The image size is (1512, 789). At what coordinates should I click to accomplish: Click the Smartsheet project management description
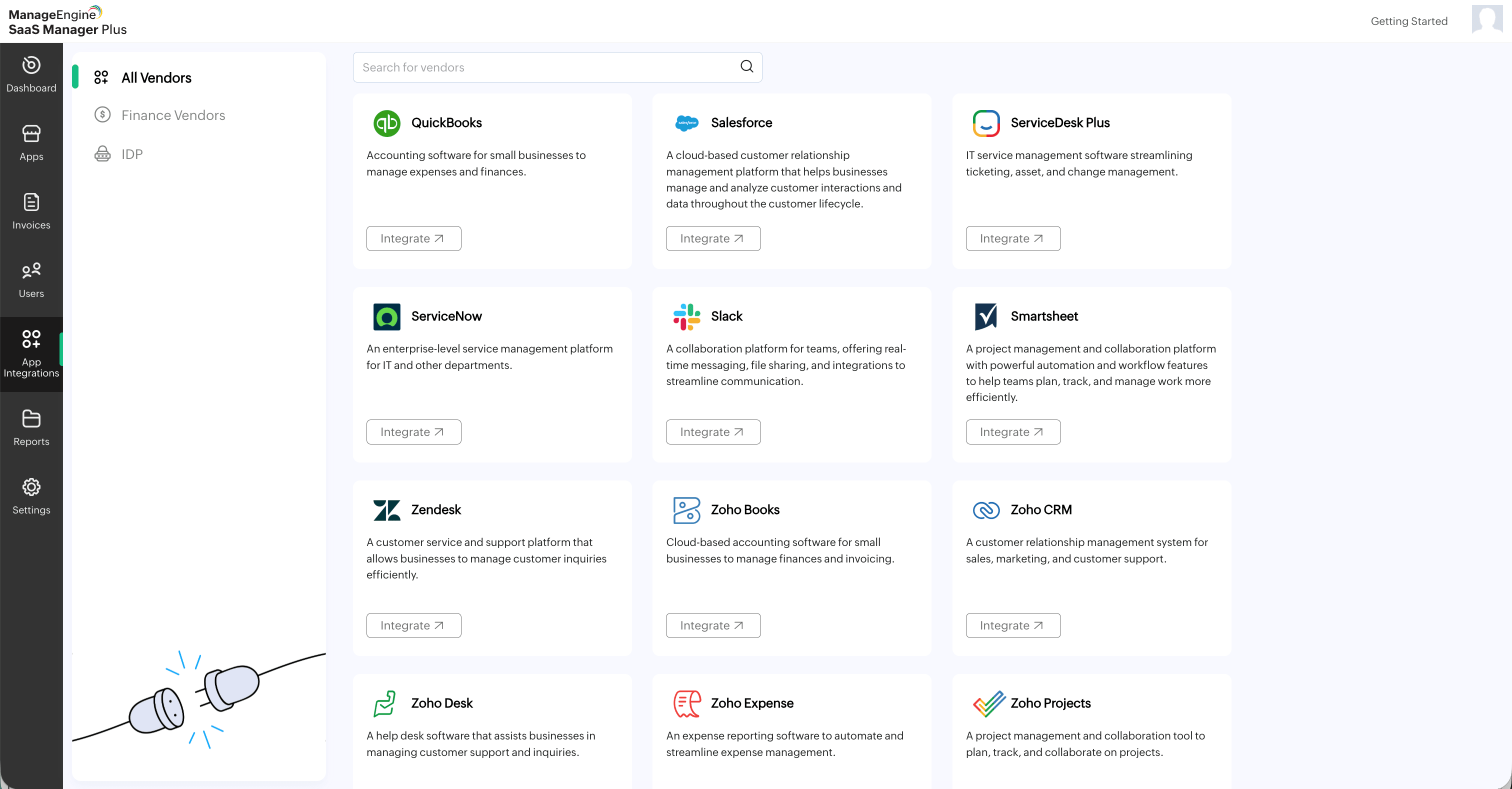(1091, 373)
